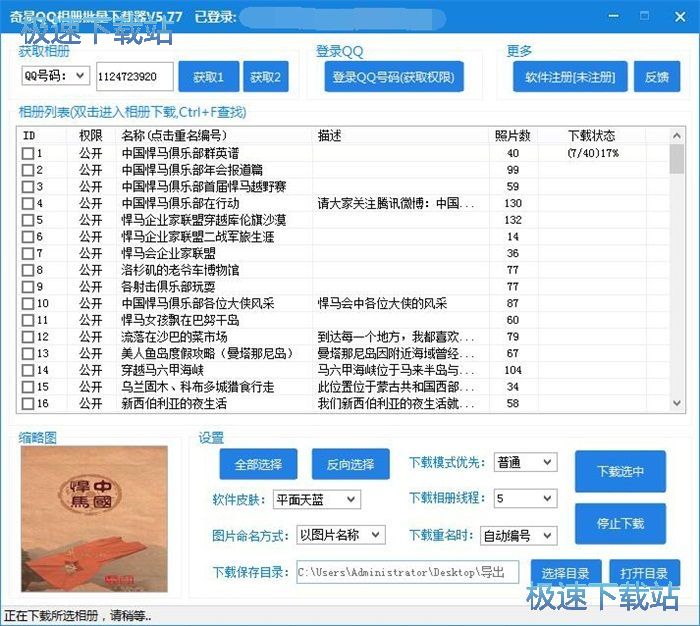Click photo count 130 cell
The width and height of the screenshot is (700, 626).
[x=513, y=204]
